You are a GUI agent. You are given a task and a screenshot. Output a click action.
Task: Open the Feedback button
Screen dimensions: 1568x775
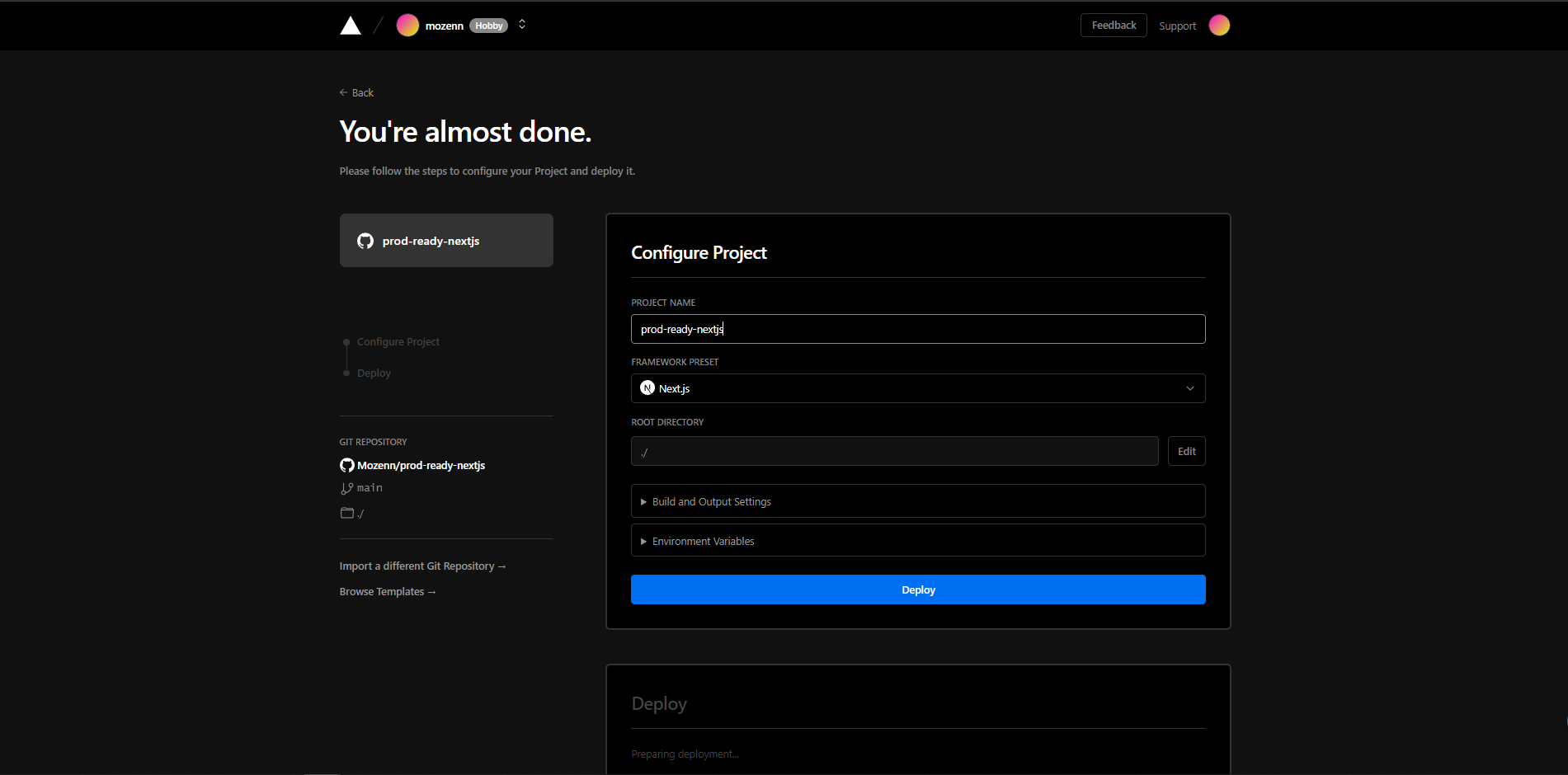tap(1114, 26)
